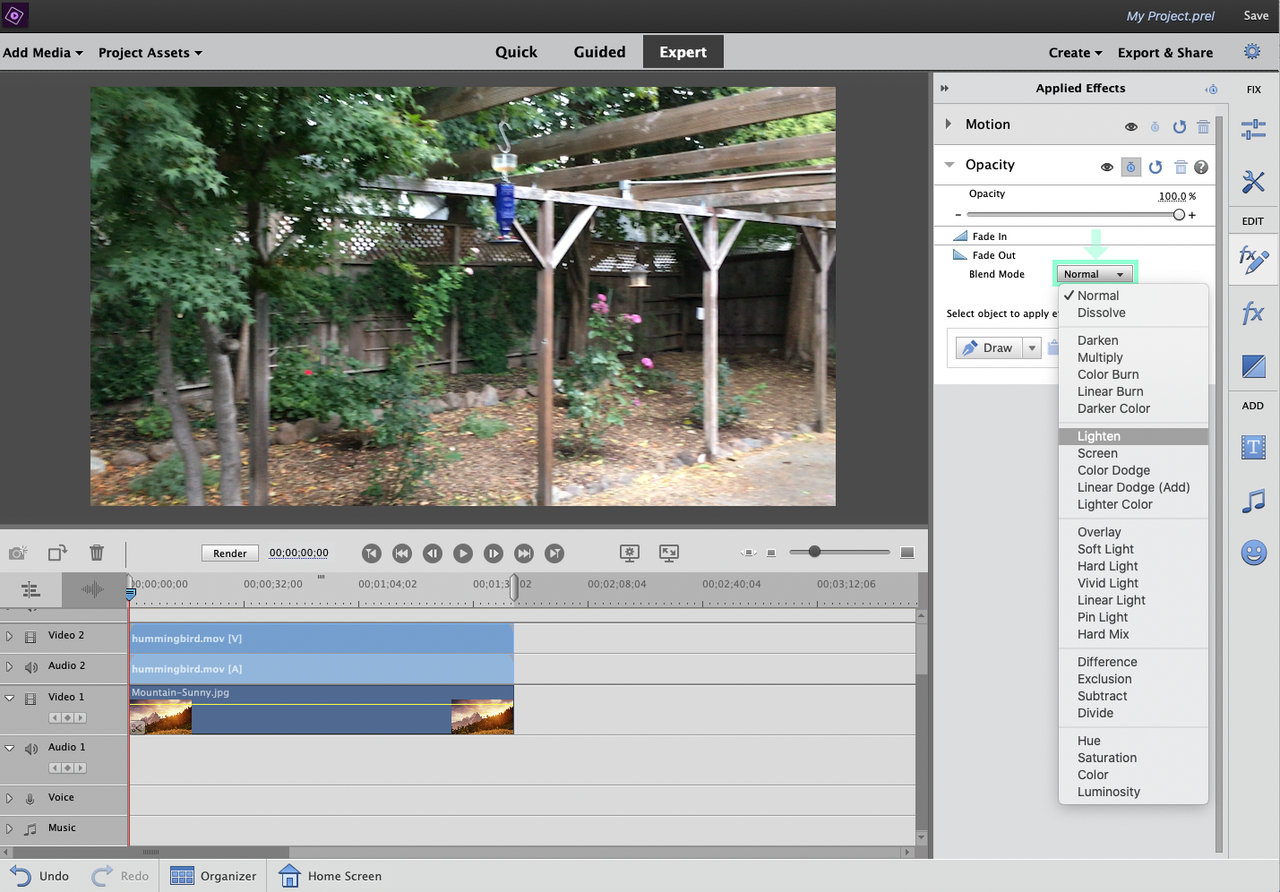This screenshot has height=892, width=1280.
Task: Toggle Motion effect visibility eye
Action: click(x=1131, y=127)
